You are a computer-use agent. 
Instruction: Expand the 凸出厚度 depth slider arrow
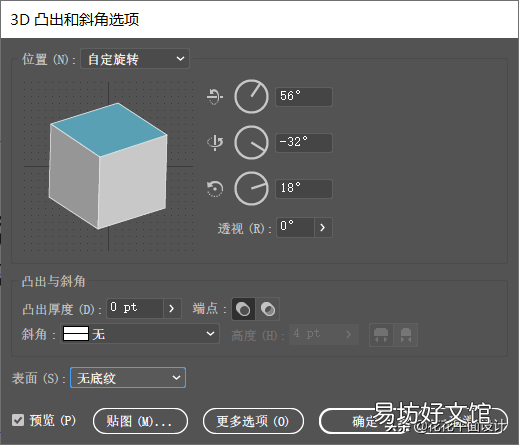click(172, 308)
